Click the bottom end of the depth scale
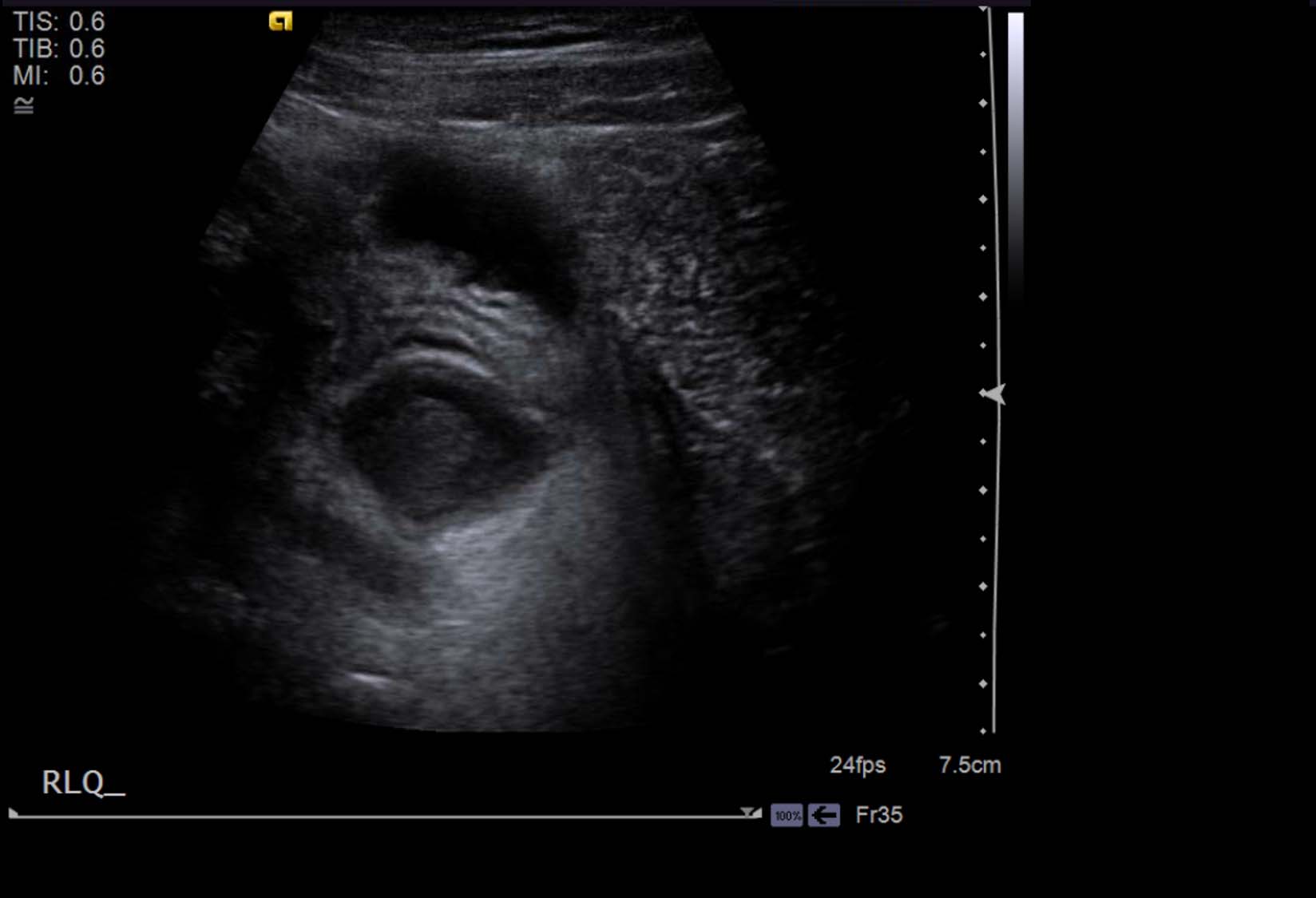Screen dimensions: 1316x898 click(x=984, y=730)
